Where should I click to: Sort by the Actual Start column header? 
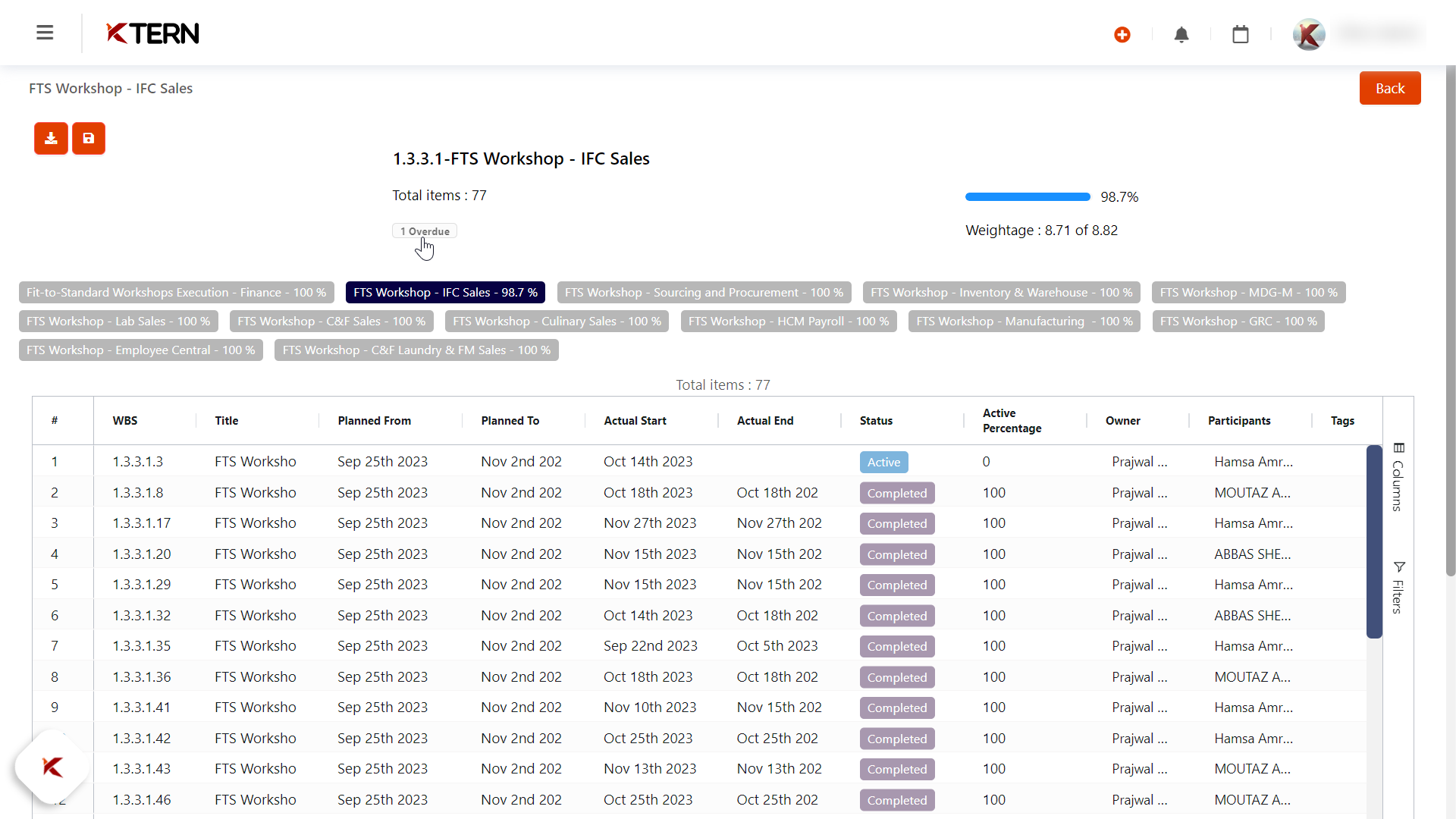tap(635, 421)
